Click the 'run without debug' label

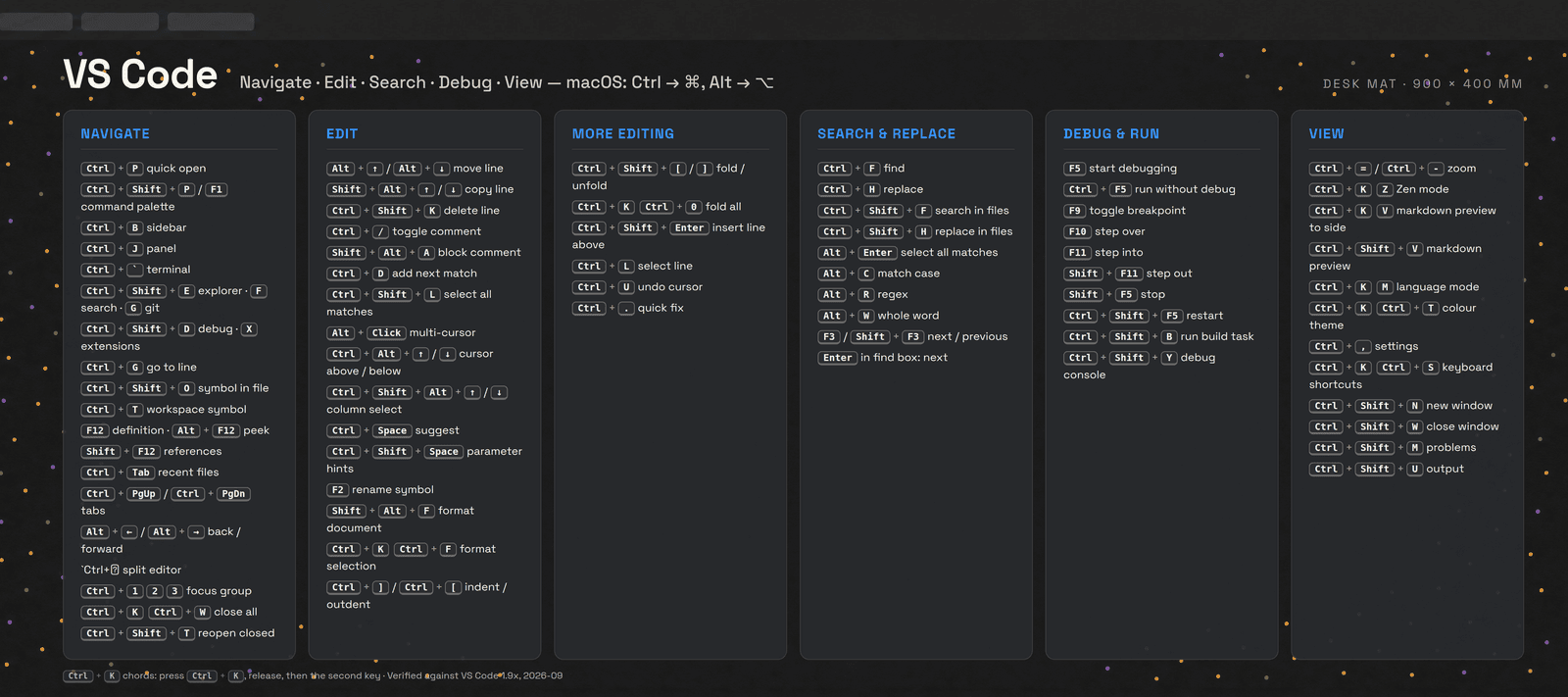click(1185, 189)
